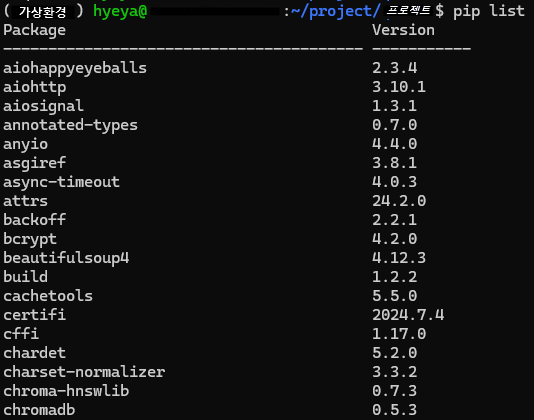This screenshot has height=420, width=534.
Task: Click the 'asgiref' package name
Action: pos(34,163)
